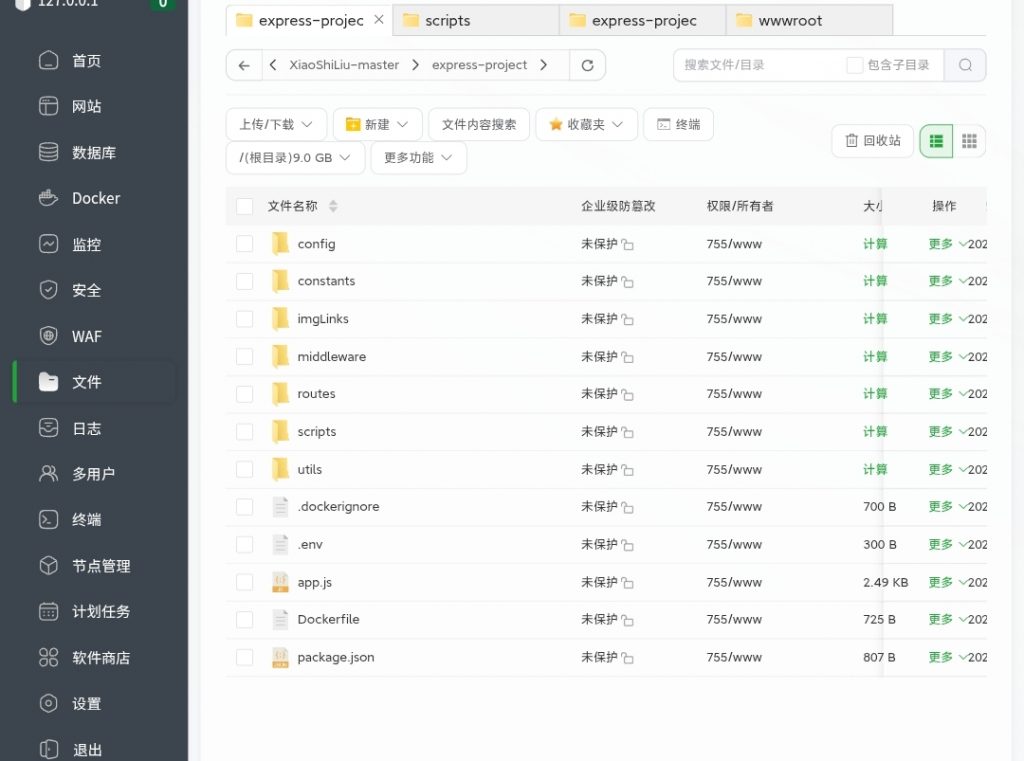The image size is (1024, 761).
Task: Click the refresh directory icon
Action: coord(587,65)
